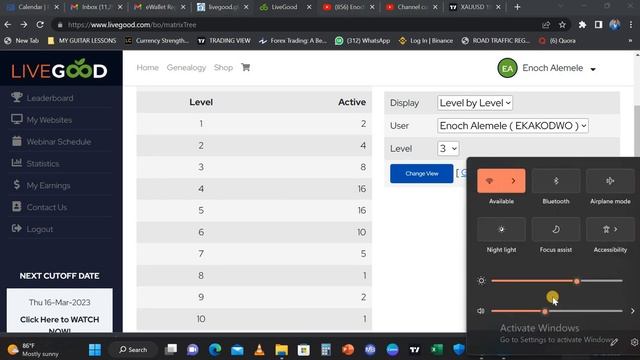Viewport: 640px width, 360px height.
Task: Go back in browser
Action: pos(8,25)
